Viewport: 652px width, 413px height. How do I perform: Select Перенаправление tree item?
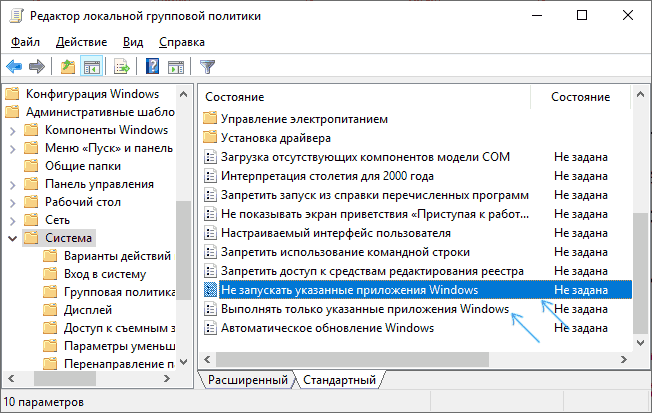pos(119,364)
